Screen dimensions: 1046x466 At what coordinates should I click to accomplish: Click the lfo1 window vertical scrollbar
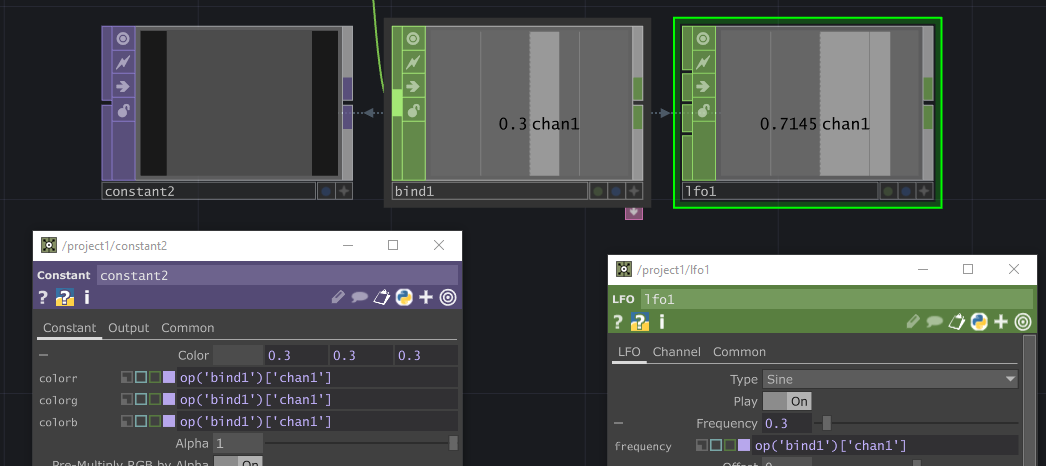coord(1029,400)
